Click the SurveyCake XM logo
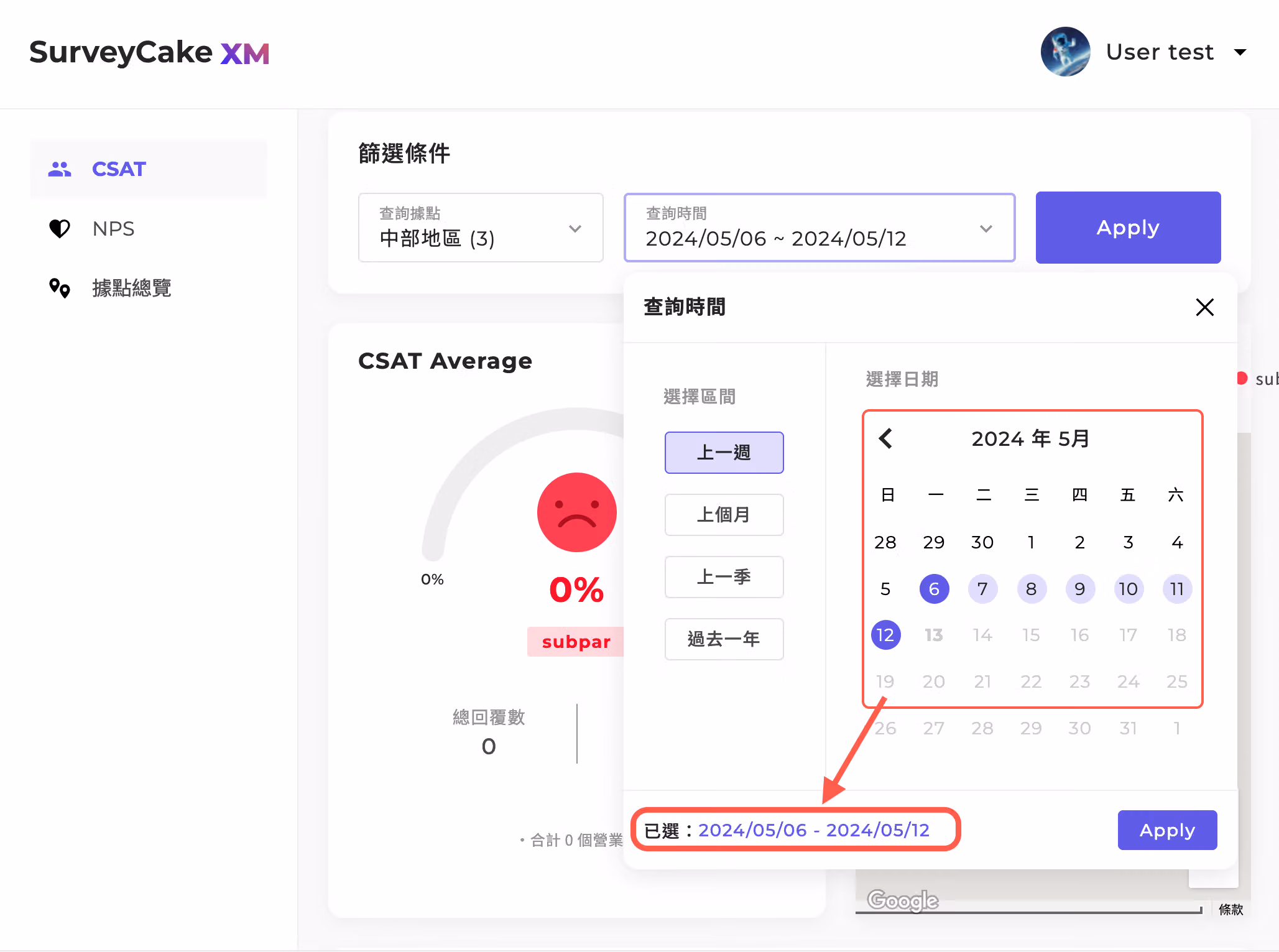 pyautogui.click(x=149, y=52)
